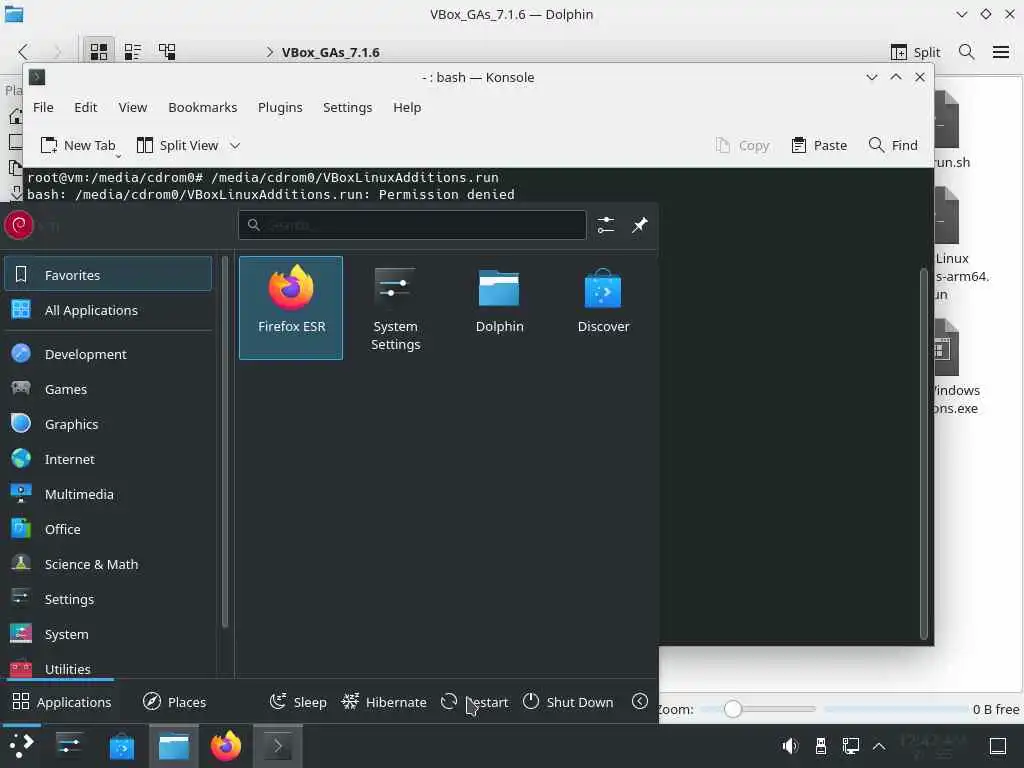Open the System category in launcher
This screenshot has height=768, width=1024.
click(108, 634)
